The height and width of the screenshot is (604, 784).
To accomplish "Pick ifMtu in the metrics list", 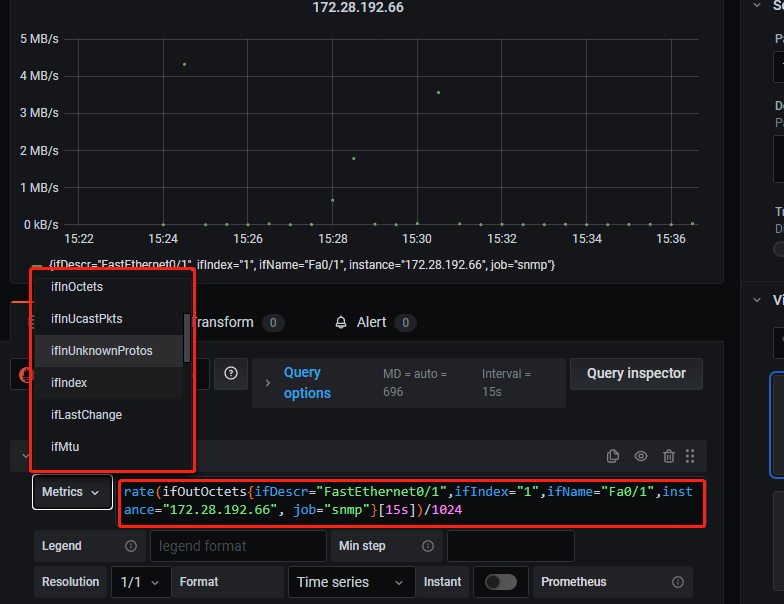I will coord(108,447).
